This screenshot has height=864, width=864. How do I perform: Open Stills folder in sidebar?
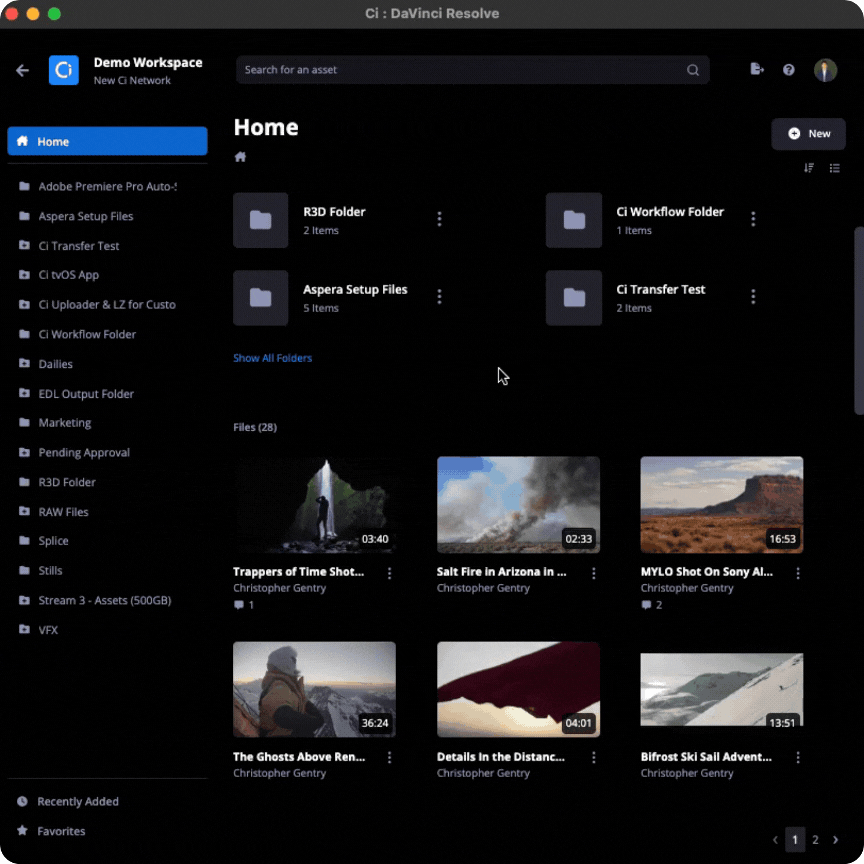[x=41, y=570]
